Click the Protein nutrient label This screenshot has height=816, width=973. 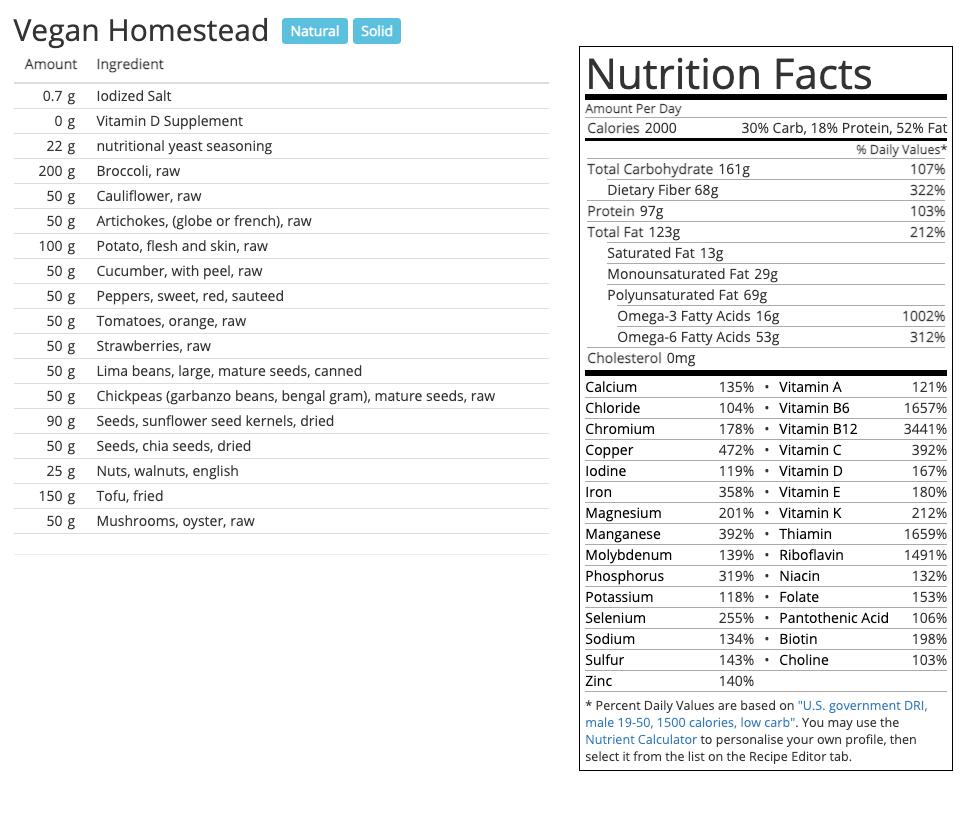(611, 211)
